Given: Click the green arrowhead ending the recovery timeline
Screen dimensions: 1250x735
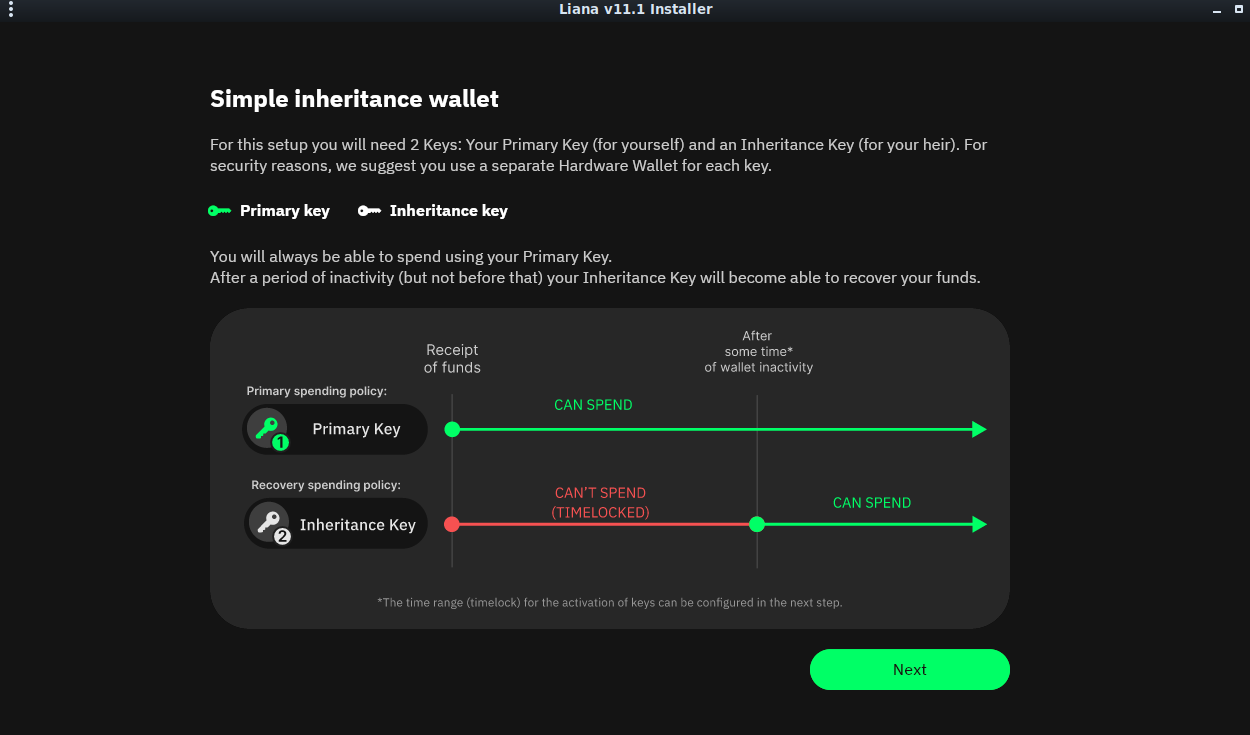Looking at the screenshot, I should point(979,524).
